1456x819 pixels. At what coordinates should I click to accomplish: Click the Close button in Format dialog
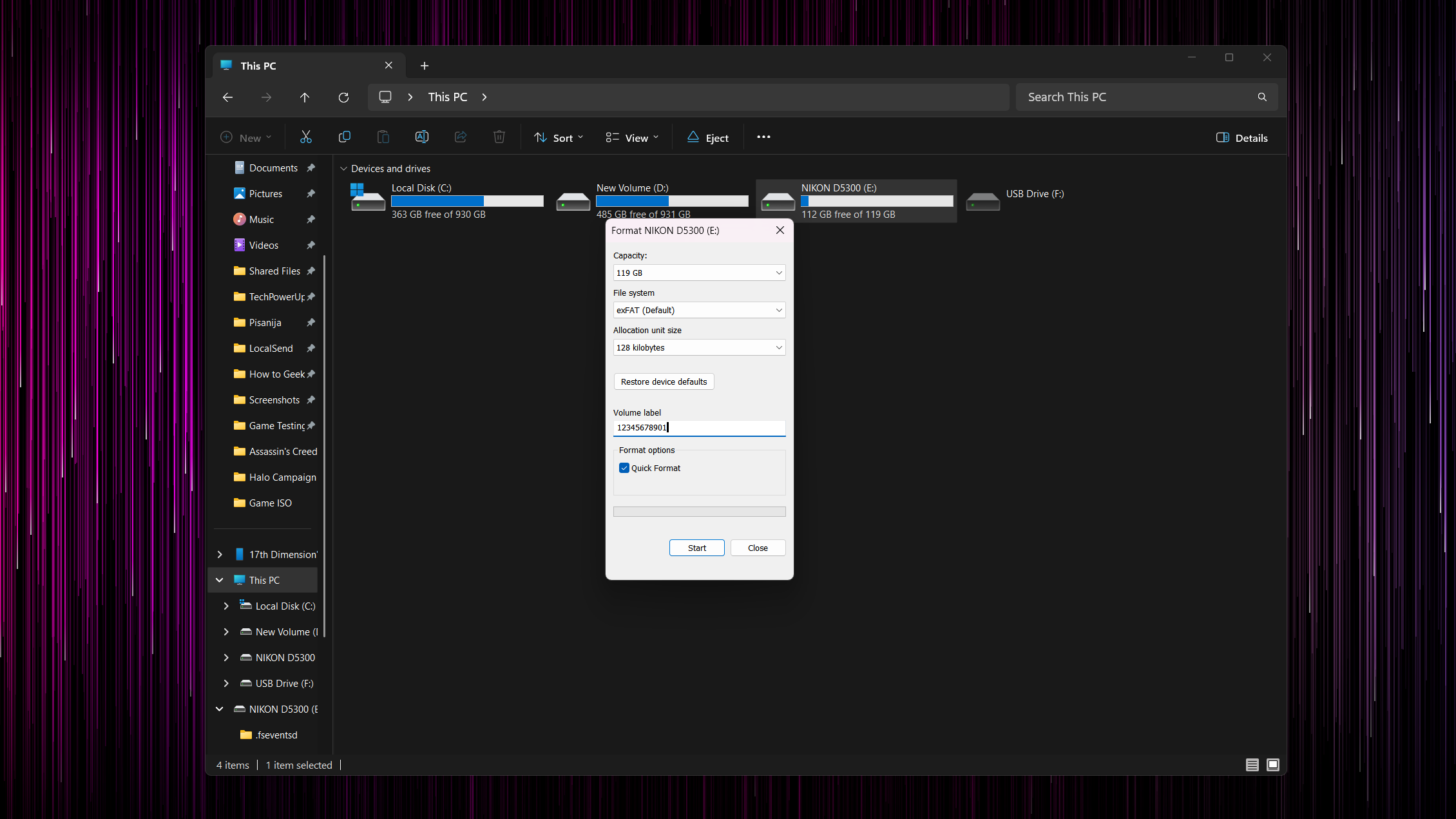[758, 548]
